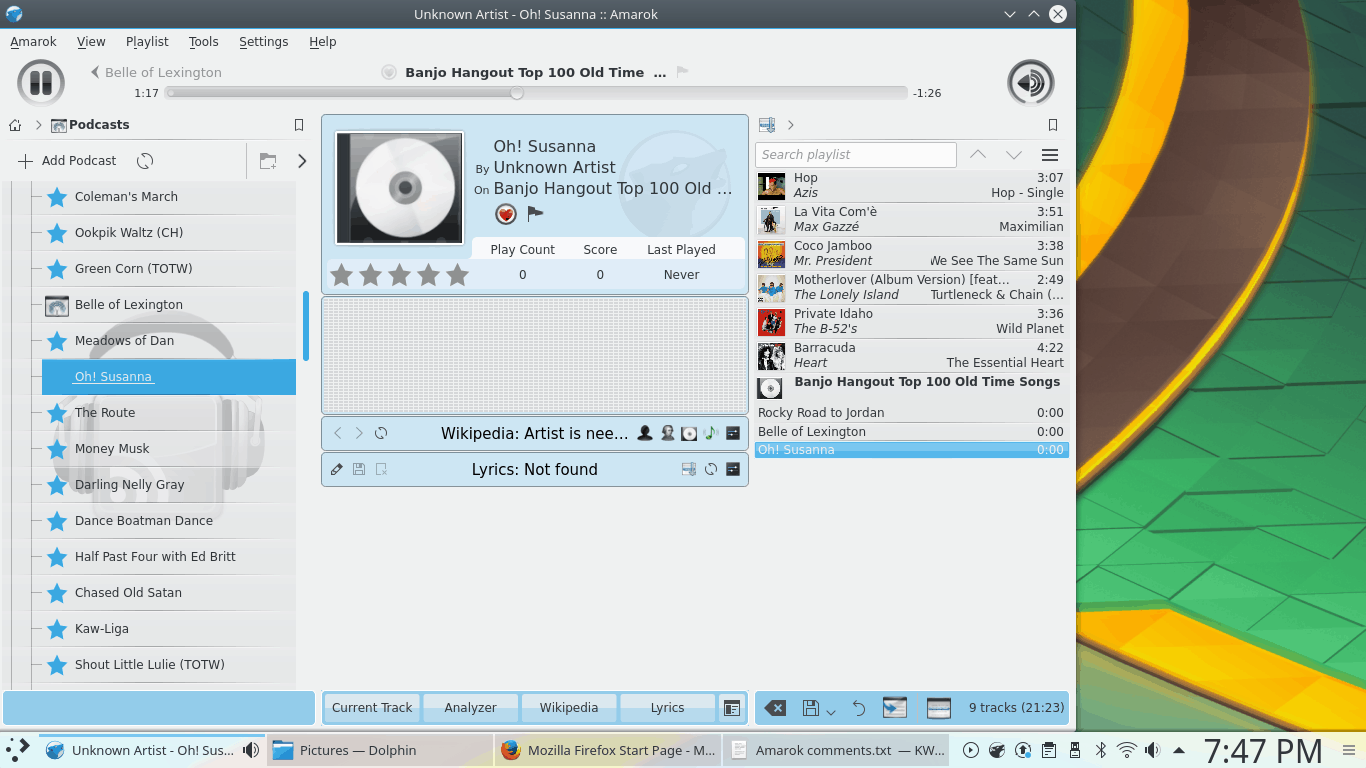Expand breadcrumb chevron before Podcasts
The image size is (1366, 768).
39,125
